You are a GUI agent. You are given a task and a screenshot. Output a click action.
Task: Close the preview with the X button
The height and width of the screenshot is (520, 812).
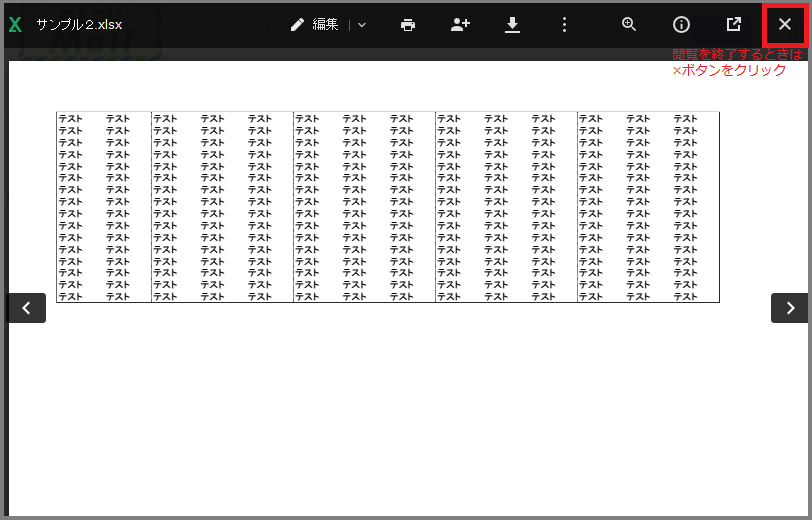785,25
